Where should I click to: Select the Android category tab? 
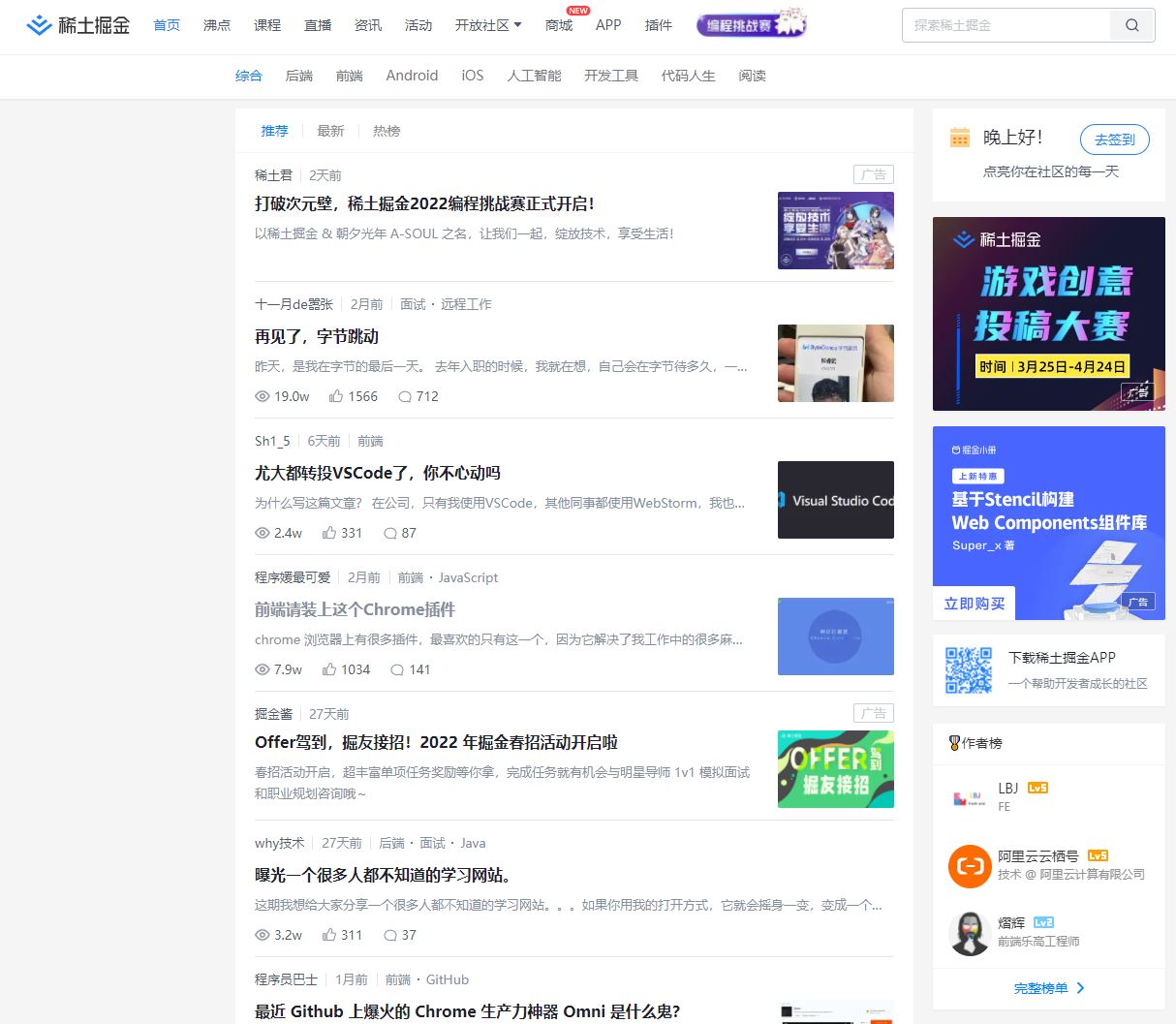pos(412,76)
